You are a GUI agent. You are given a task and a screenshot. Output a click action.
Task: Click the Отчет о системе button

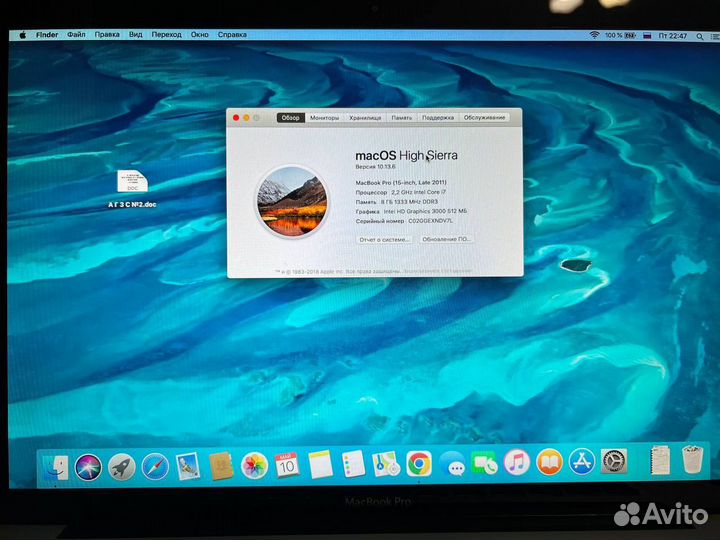pyautogui.click(x=384, y=239)
